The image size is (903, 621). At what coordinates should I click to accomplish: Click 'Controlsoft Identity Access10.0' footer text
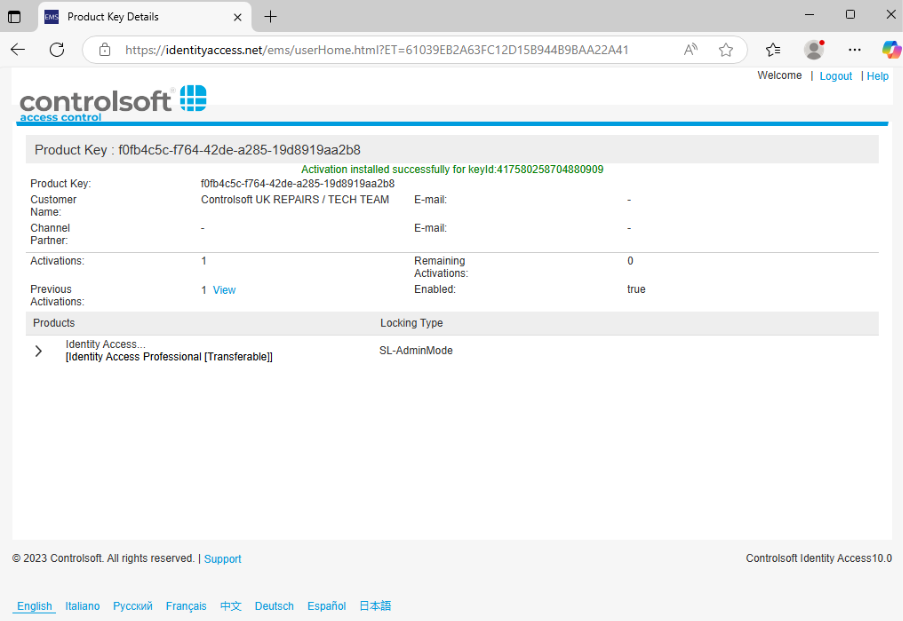click(818, 558)
